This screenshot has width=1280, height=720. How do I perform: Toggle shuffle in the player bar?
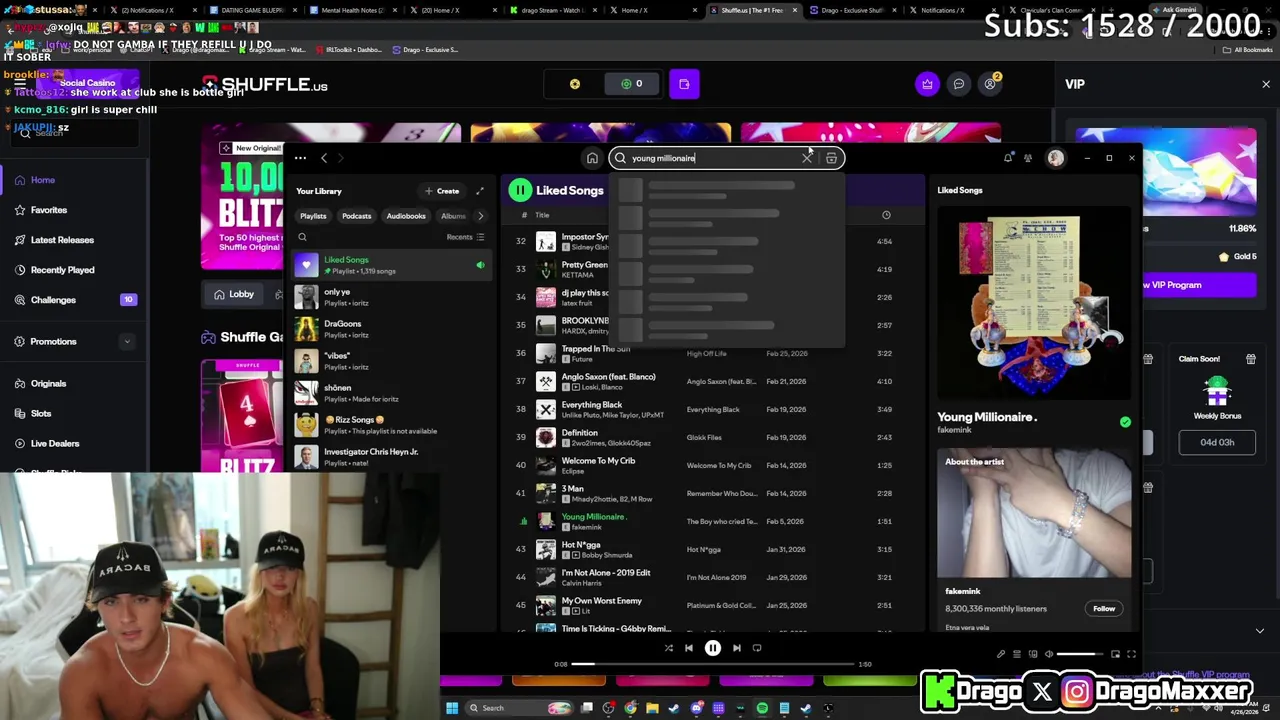pos(669,648)
